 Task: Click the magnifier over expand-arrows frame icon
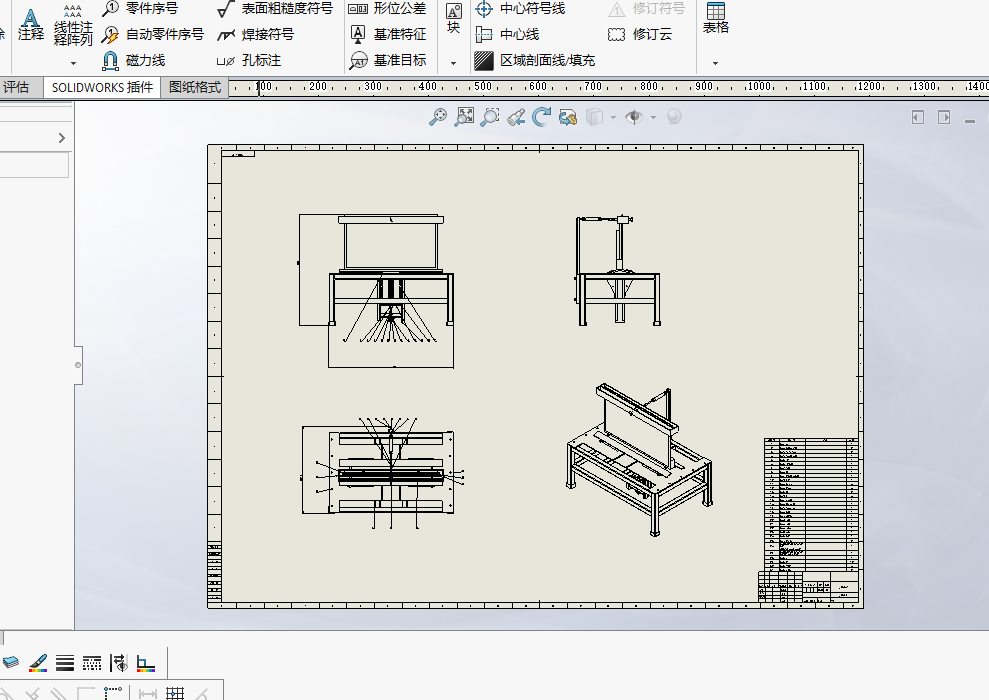[464, 117]
